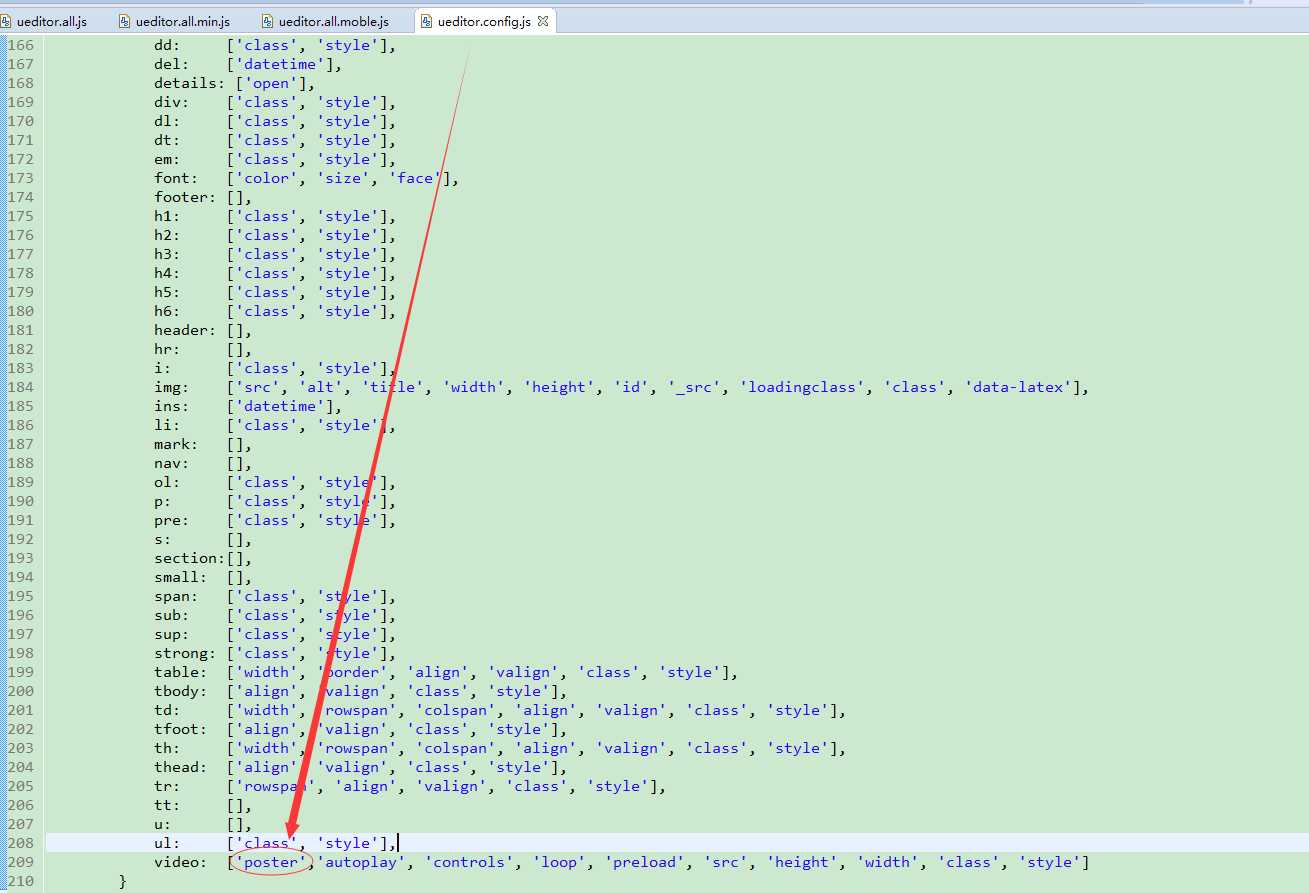Click 'size' in the font line
This screenshot has height=893, width=1309.
[x=345, y=178]
